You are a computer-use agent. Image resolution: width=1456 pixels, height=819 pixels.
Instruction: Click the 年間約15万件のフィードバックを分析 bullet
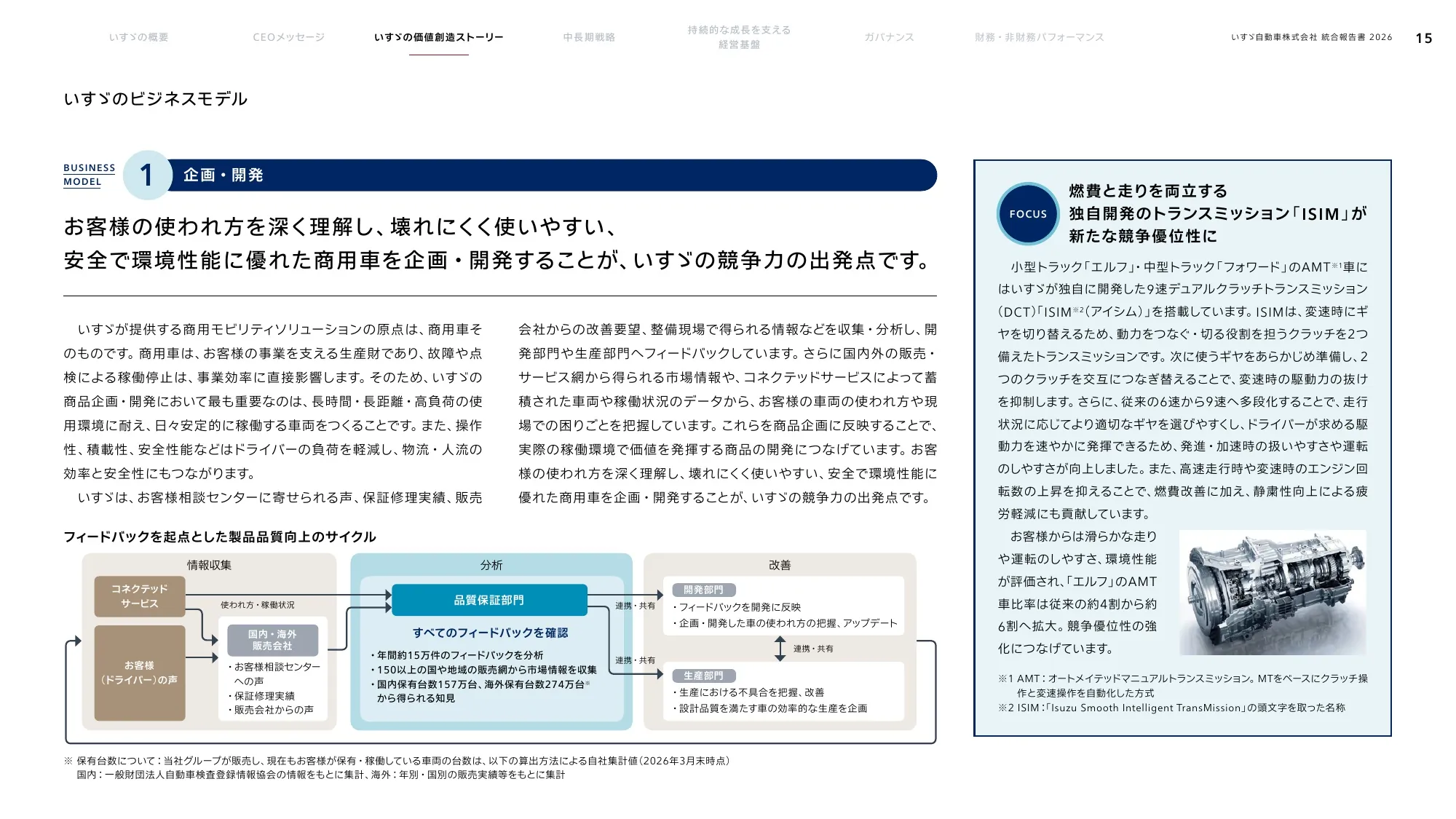click(456, 655)
